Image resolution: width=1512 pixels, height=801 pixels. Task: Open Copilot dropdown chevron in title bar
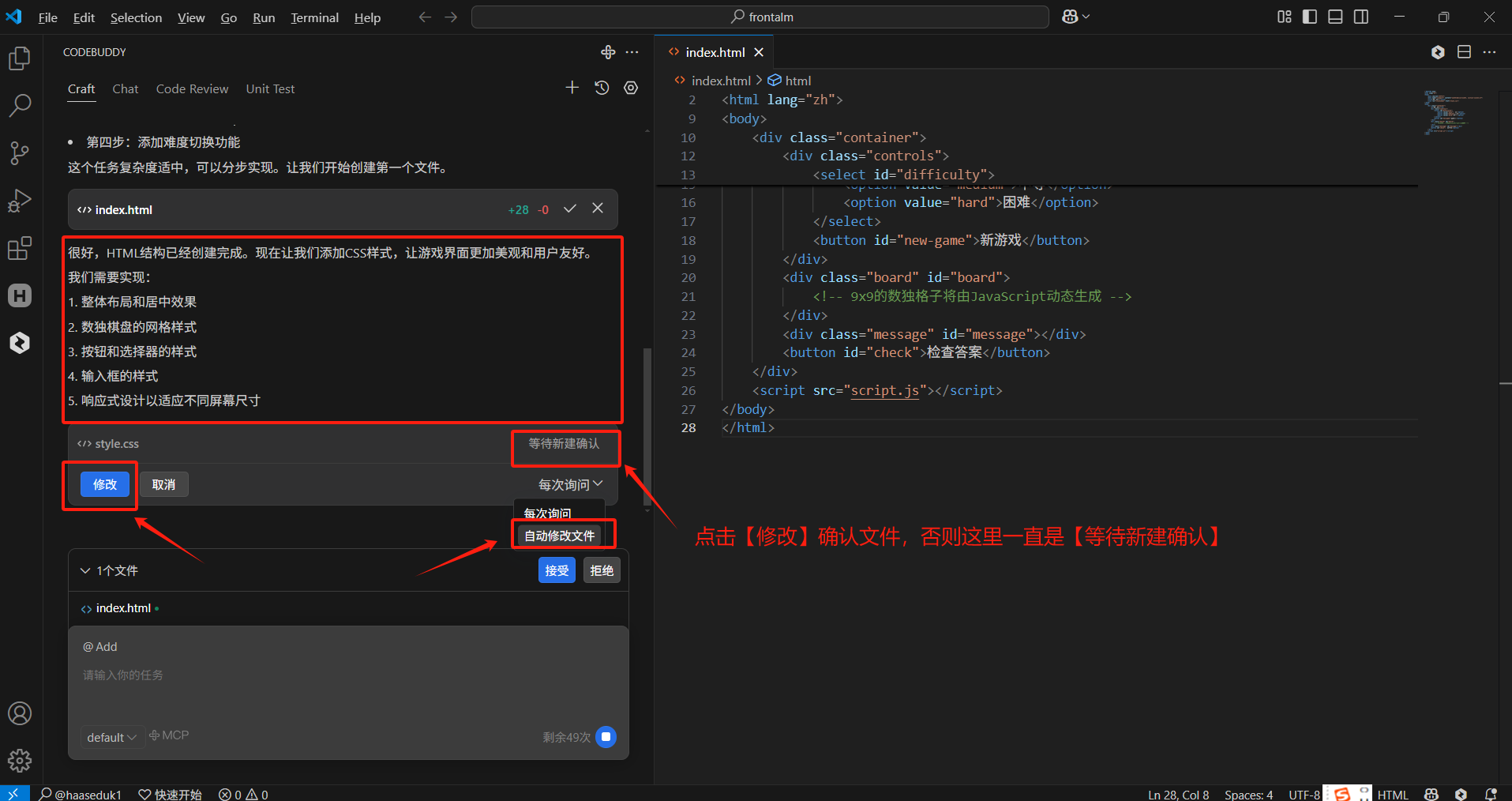(x=1086, y=17)
